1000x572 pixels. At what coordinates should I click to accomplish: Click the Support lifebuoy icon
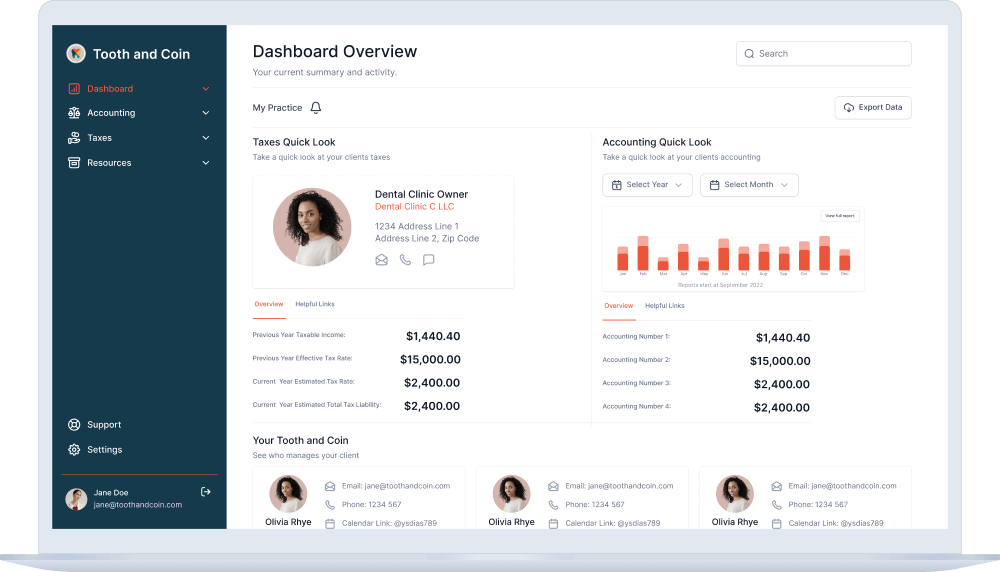(x=74, y=425)
